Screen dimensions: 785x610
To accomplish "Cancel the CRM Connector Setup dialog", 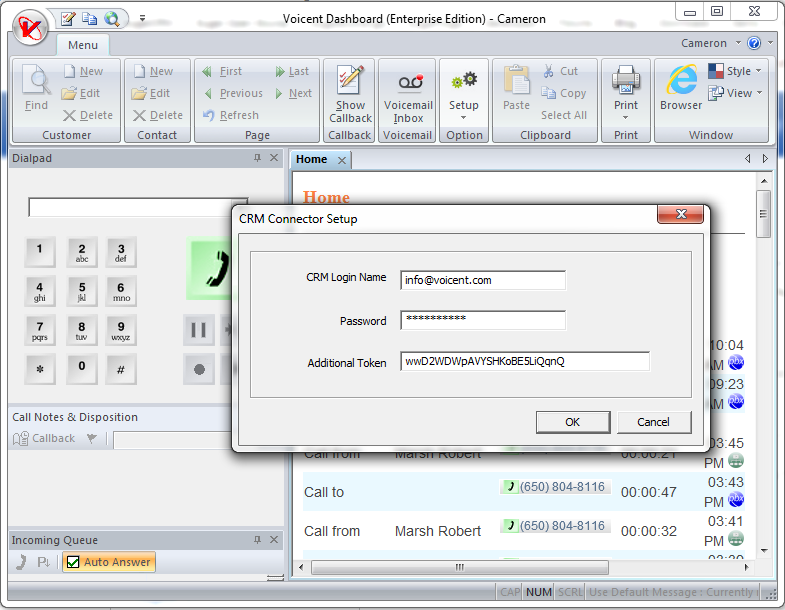I will pyautogui.click(x=653, y=422).
